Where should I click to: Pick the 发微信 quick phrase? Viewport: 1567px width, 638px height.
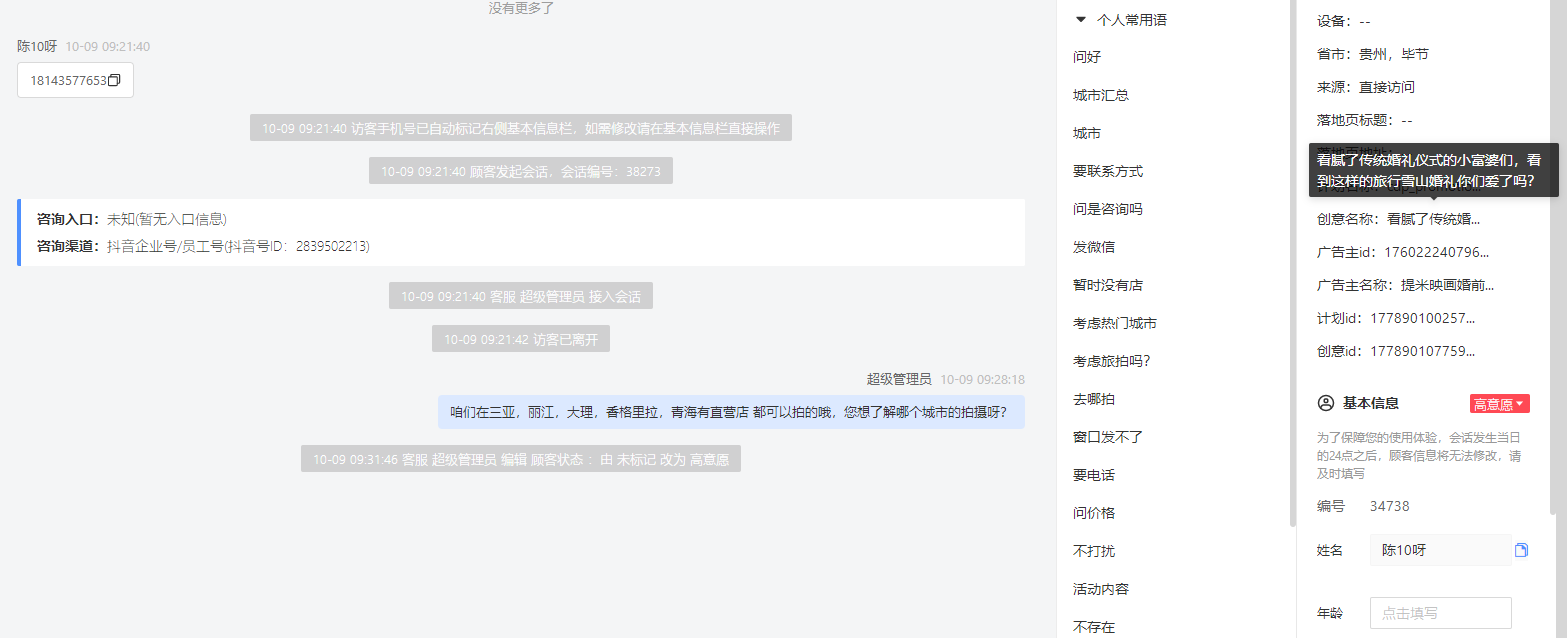(x=1094, y=247)
